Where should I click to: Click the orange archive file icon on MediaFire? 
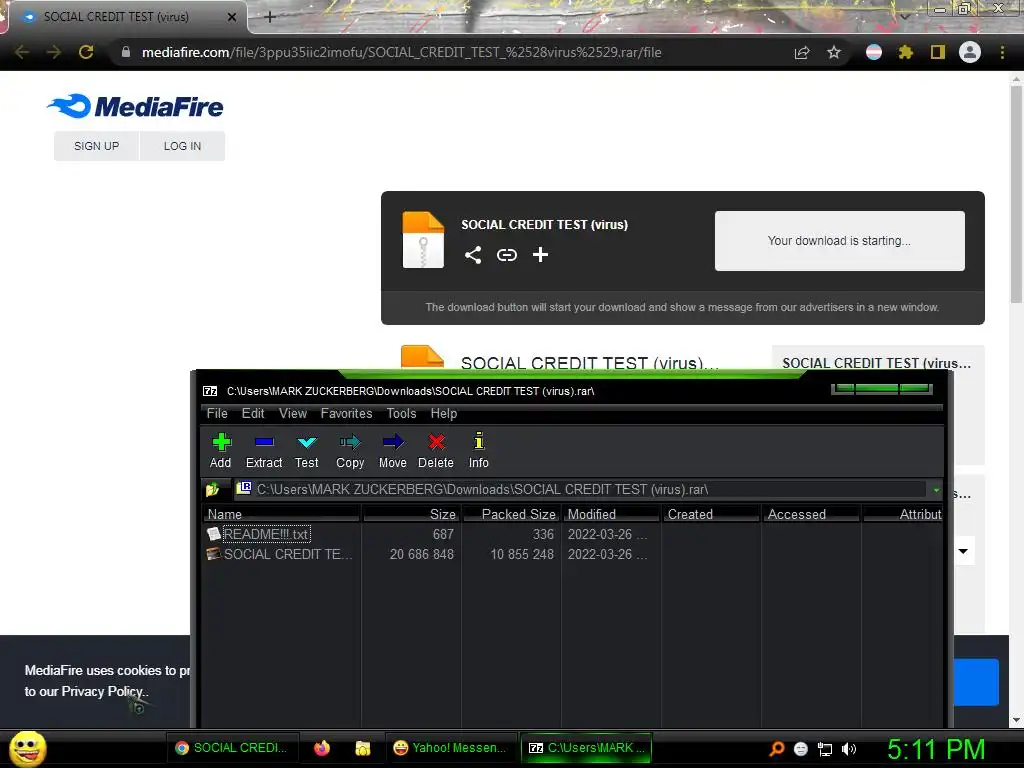tap(423, 240)
